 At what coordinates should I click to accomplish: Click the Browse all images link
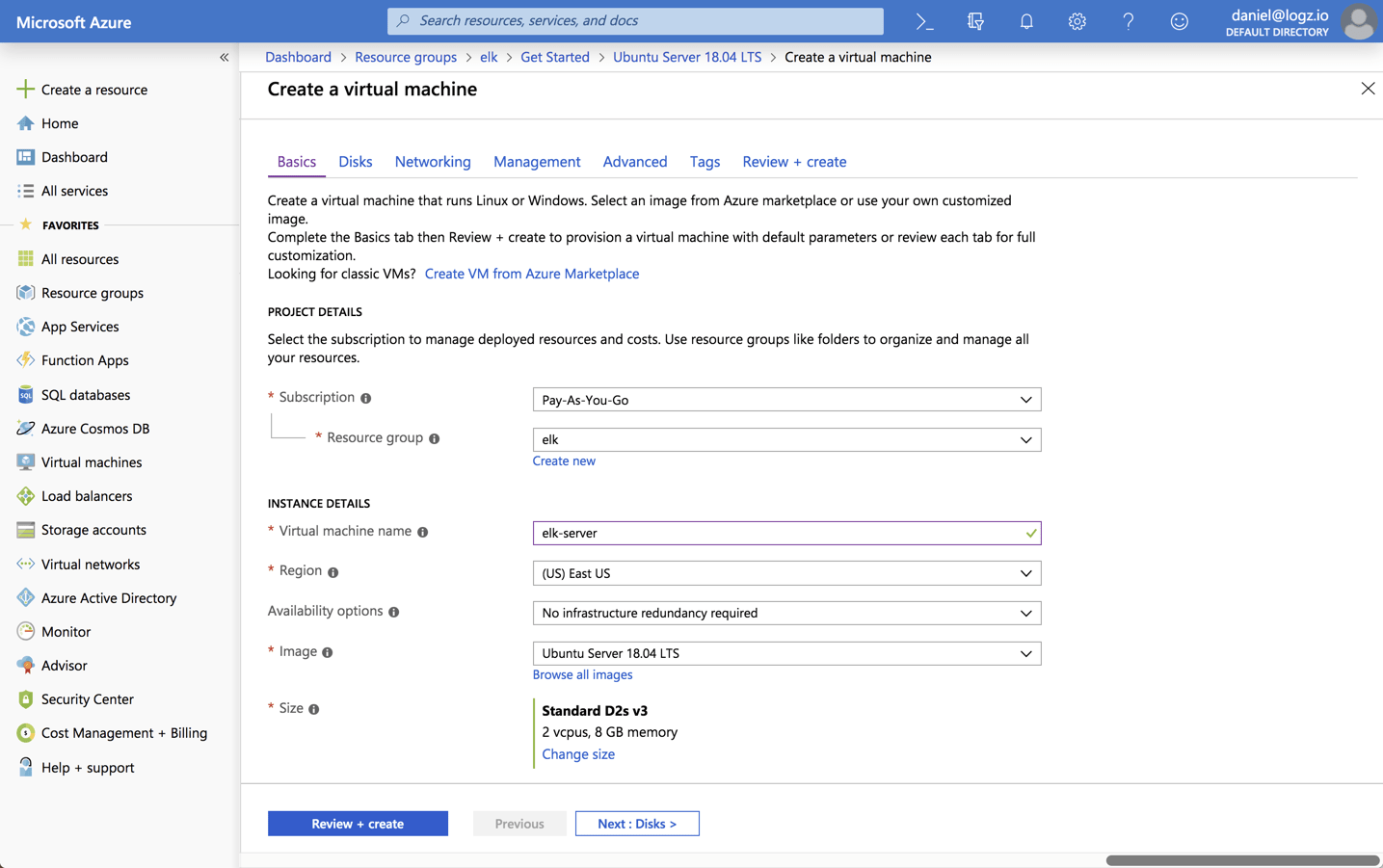point(582,674)
